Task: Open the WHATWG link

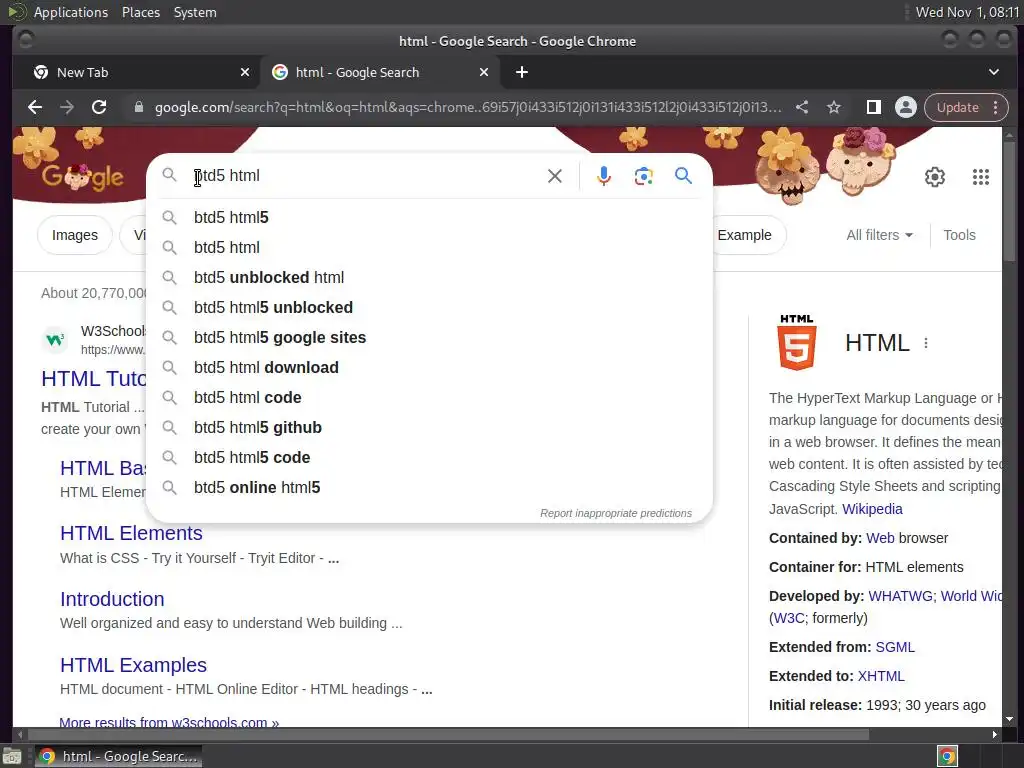Action: click(901, 596)
